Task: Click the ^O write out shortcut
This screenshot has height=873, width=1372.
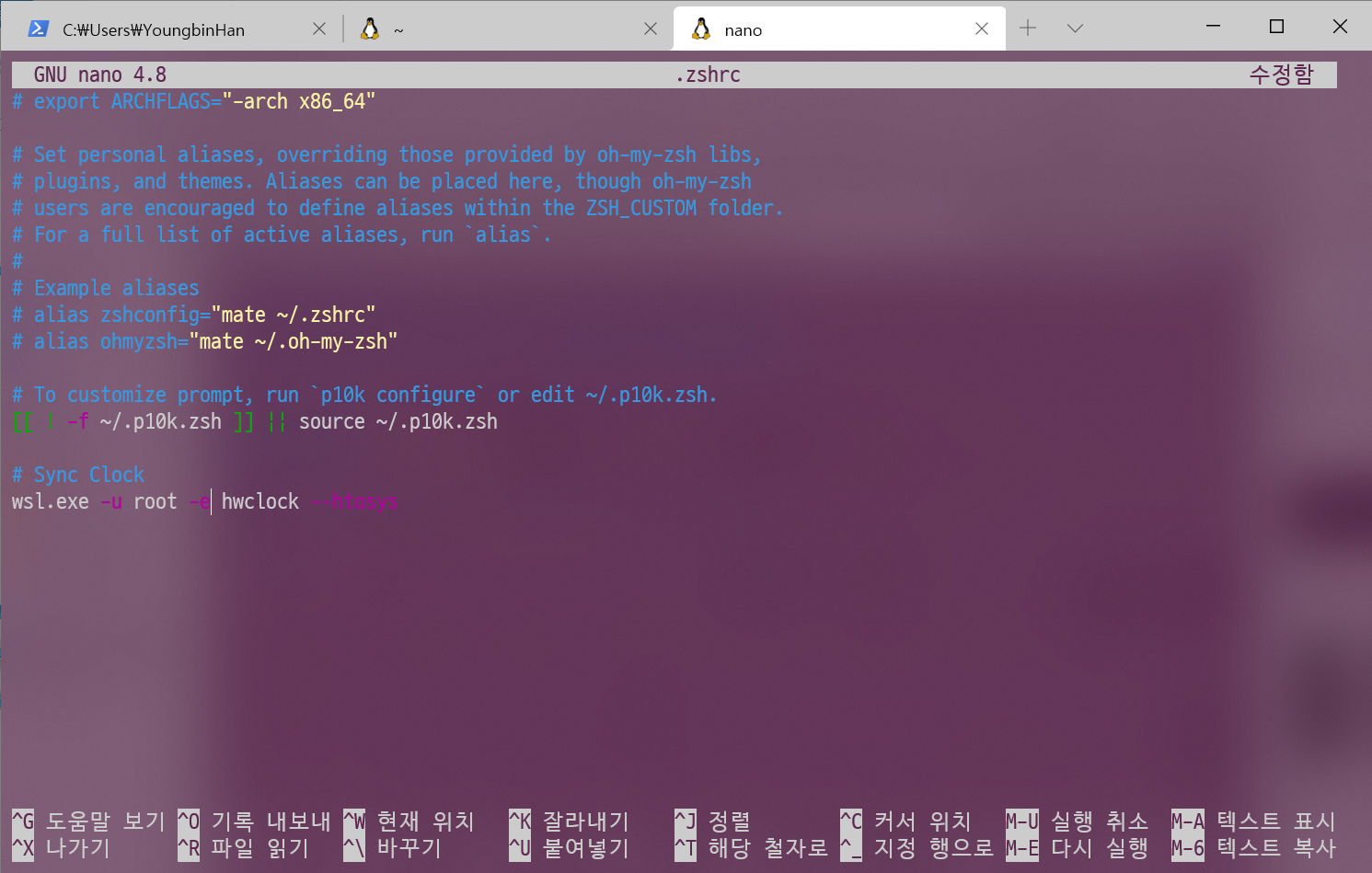Action: (189, 821)
